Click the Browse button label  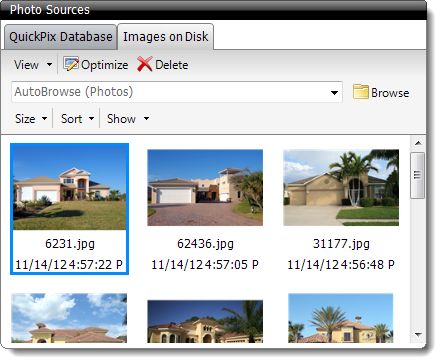point(390,93)
